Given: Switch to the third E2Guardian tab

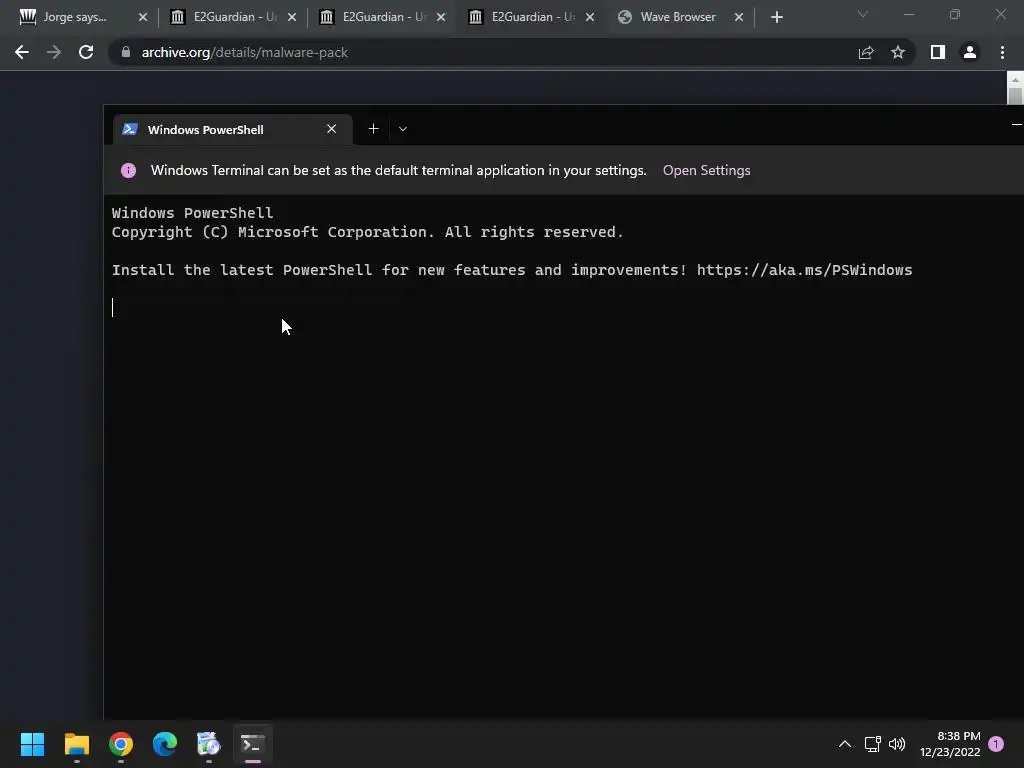Looking at the screenshot, I should [523, 17].
